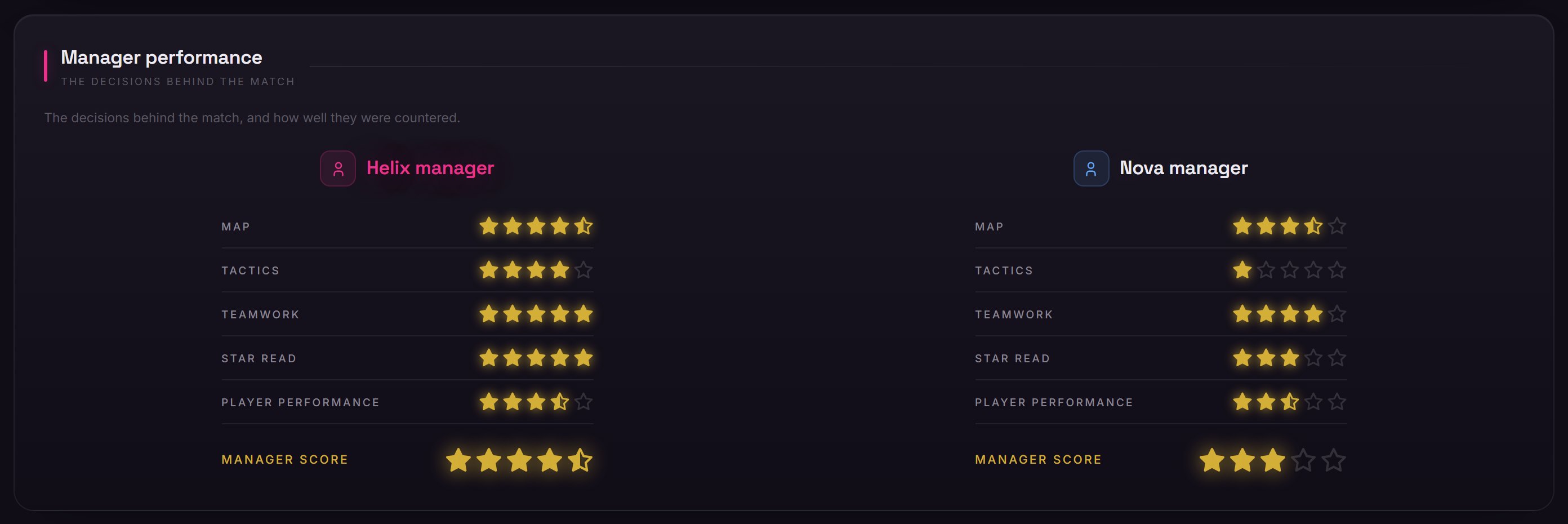Click the Helix manager avatar icon
This screenshot has width=1568, height=524.
(338, 168)
